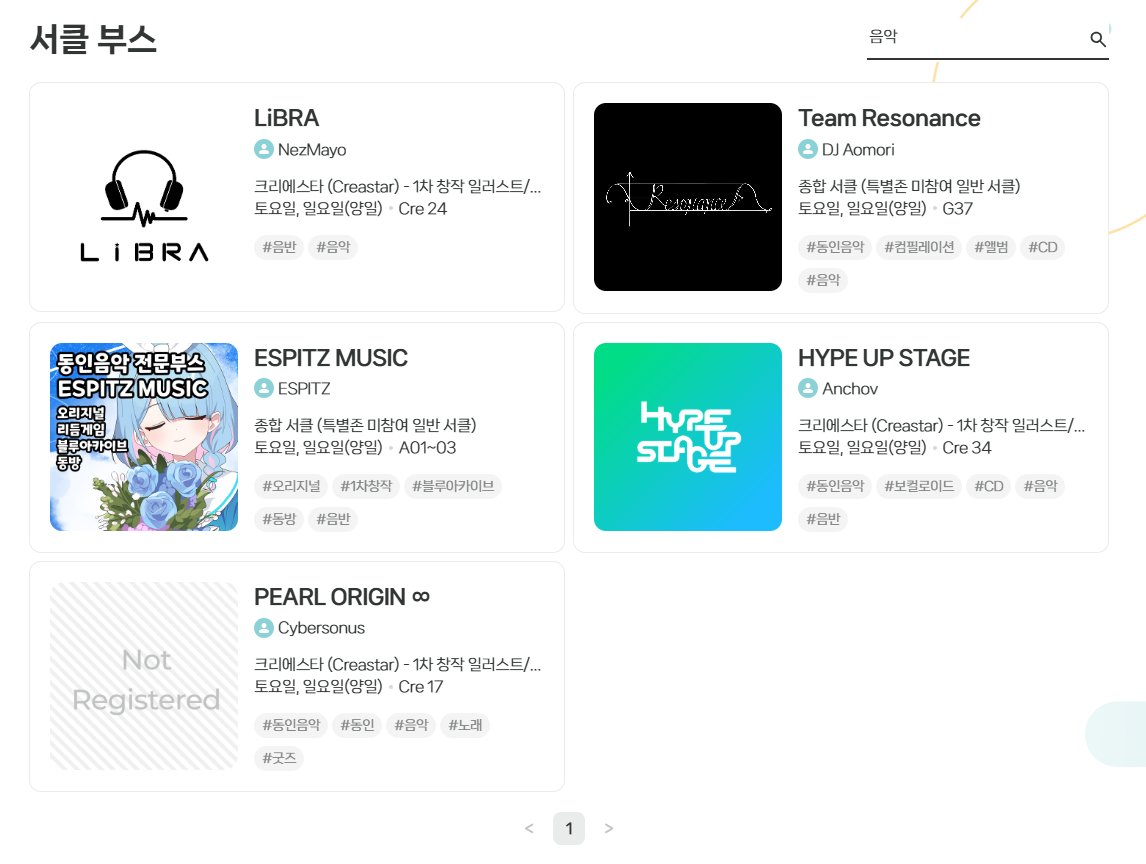Click the #굿즈 tag on PEARL ORIGIN card

(279, 758)
